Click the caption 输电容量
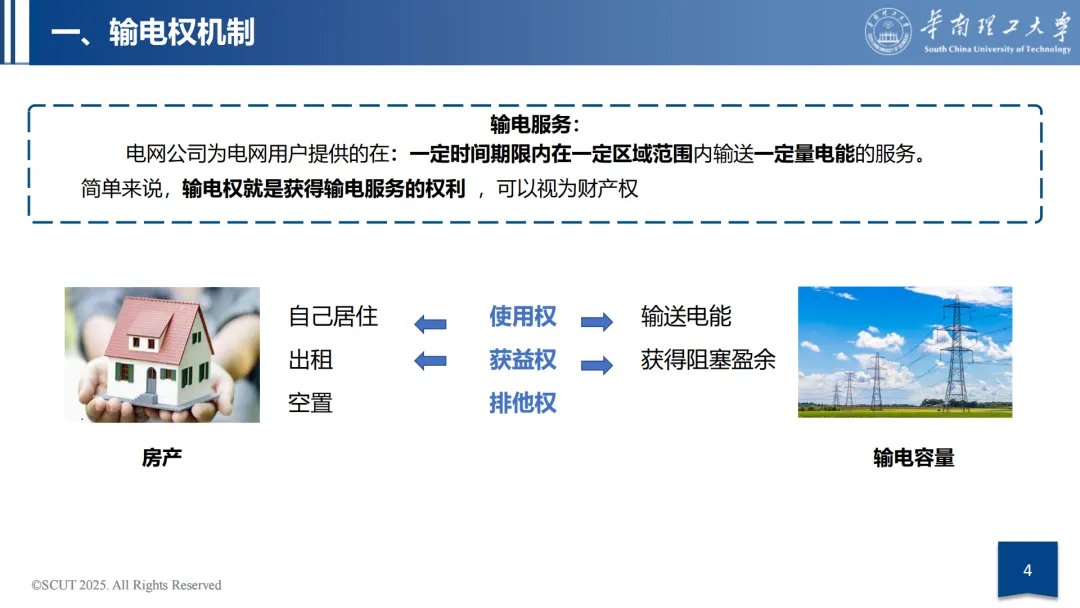 coord(914,457)
